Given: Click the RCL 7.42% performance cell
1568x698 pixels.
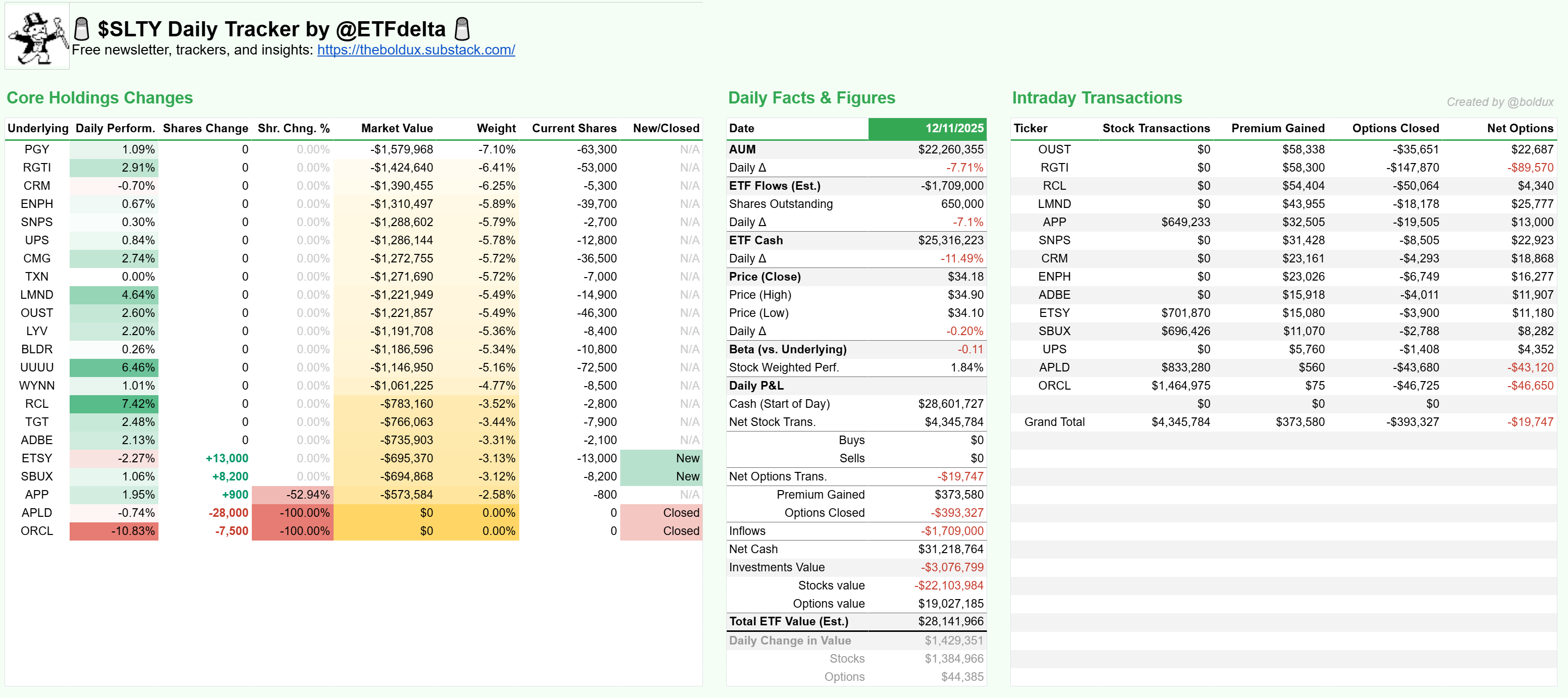Looking at the screenshot, I should pos(114,404).
